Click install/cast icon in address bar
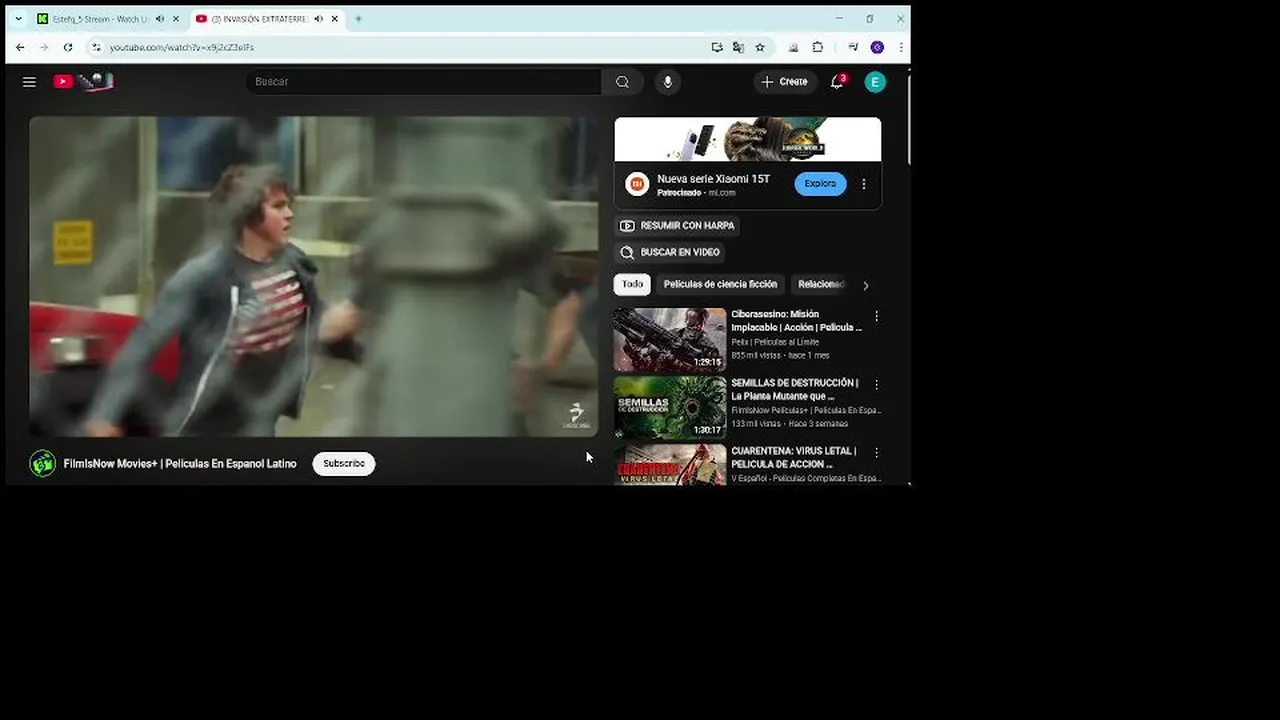The height and width of the screenshot is (720, 1280). point(717,47)
